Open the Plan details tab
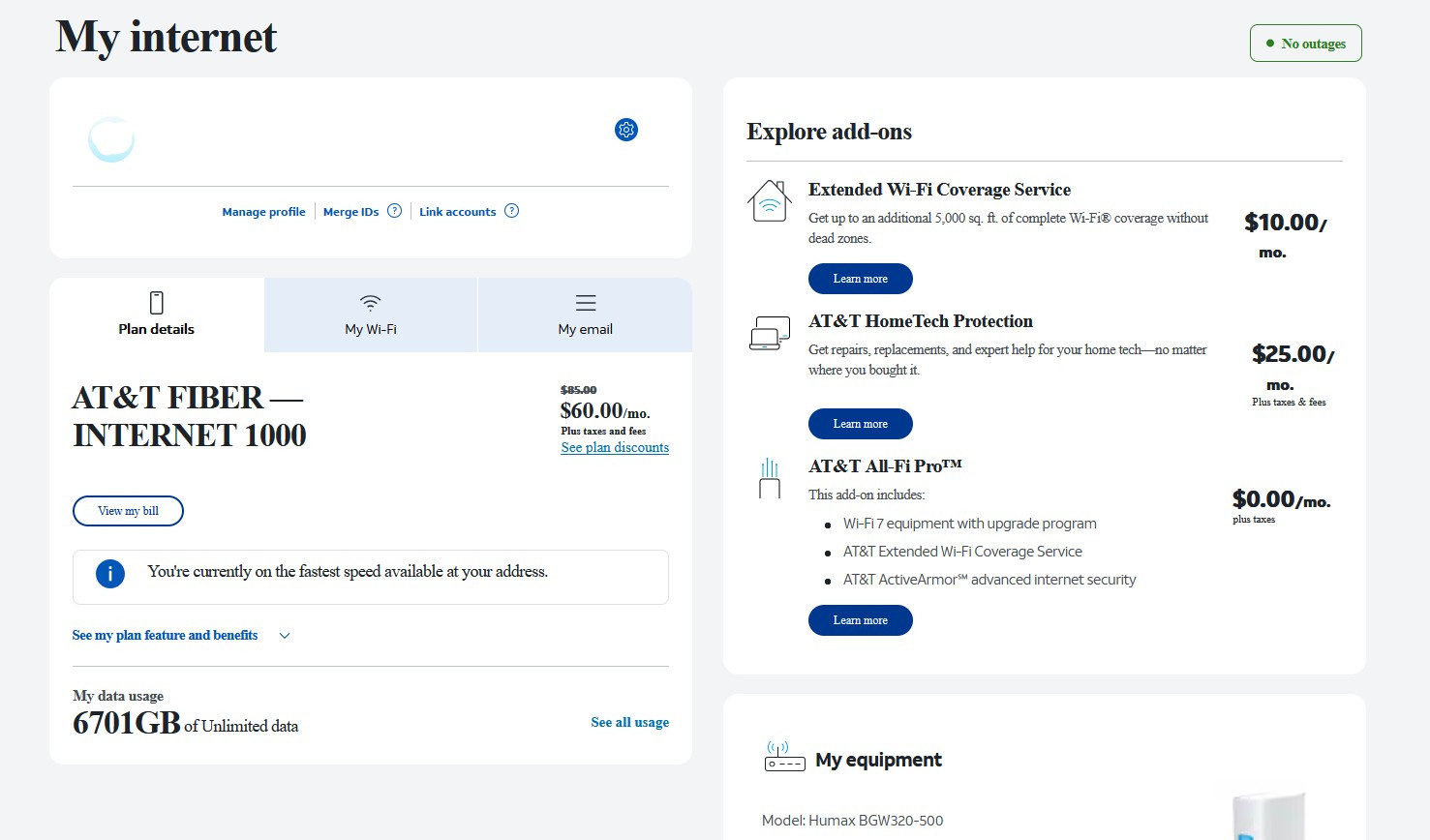 (157, 315)
